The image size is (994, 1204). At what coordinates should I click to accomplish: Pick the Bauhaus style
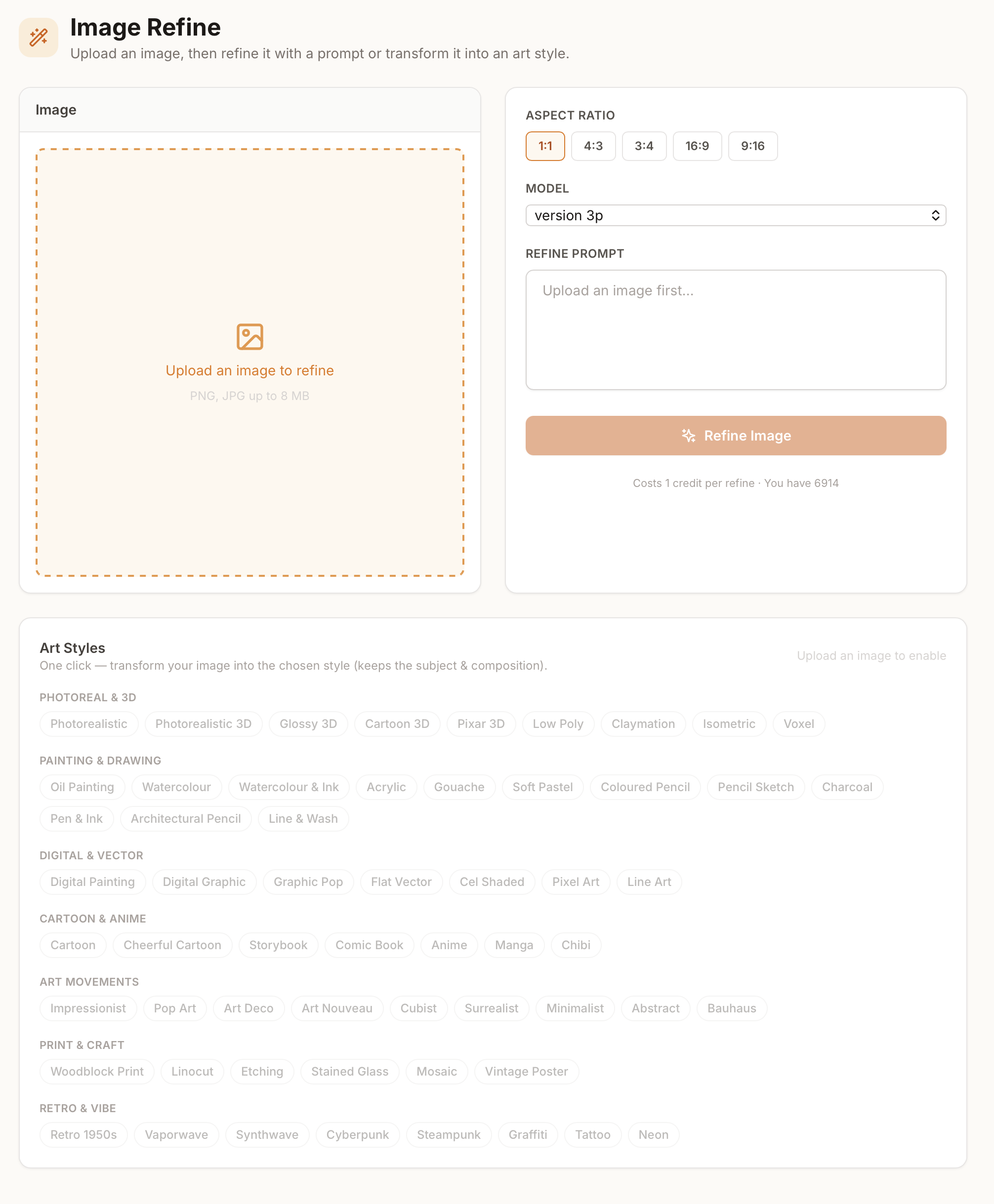pyautogui.click(x=731, y=1008)
